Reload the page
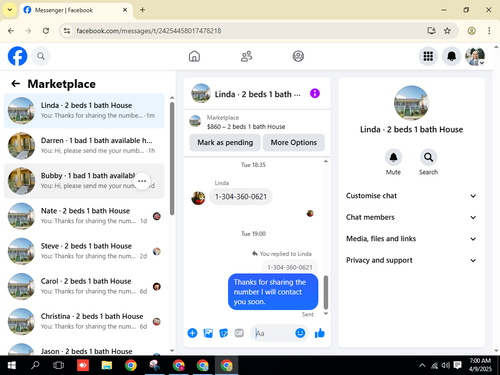The width and height of the screenshot is (500, 375). click(46, 31)
